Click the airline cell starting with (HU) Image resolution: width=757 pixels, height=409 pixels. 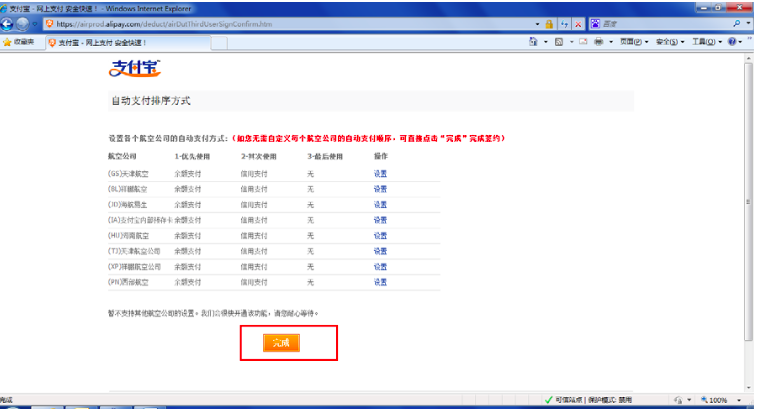(128, 236)
